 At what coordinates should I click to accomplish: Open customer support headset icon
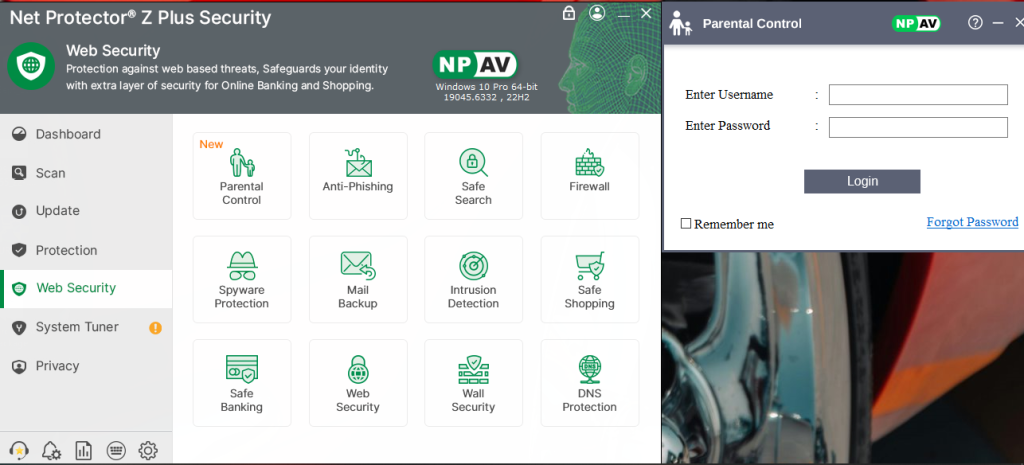(x=18, y=450)
